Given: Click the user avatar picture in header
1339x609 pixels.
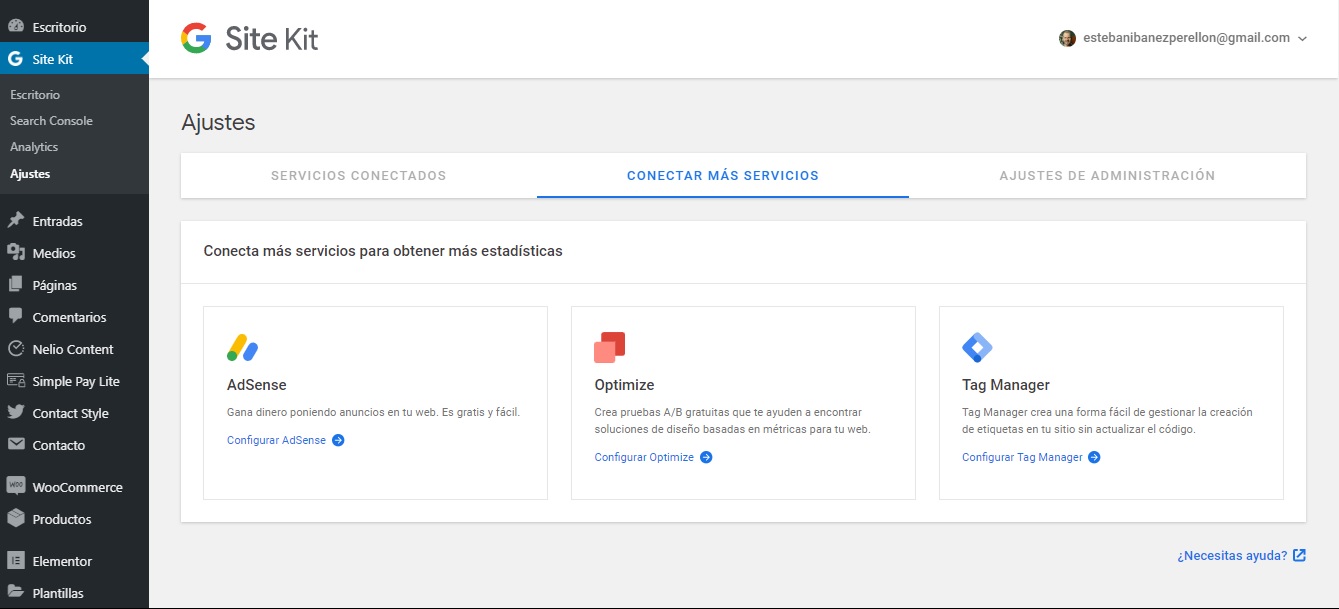Looking at the screenshot, I should click(1067, 38).
